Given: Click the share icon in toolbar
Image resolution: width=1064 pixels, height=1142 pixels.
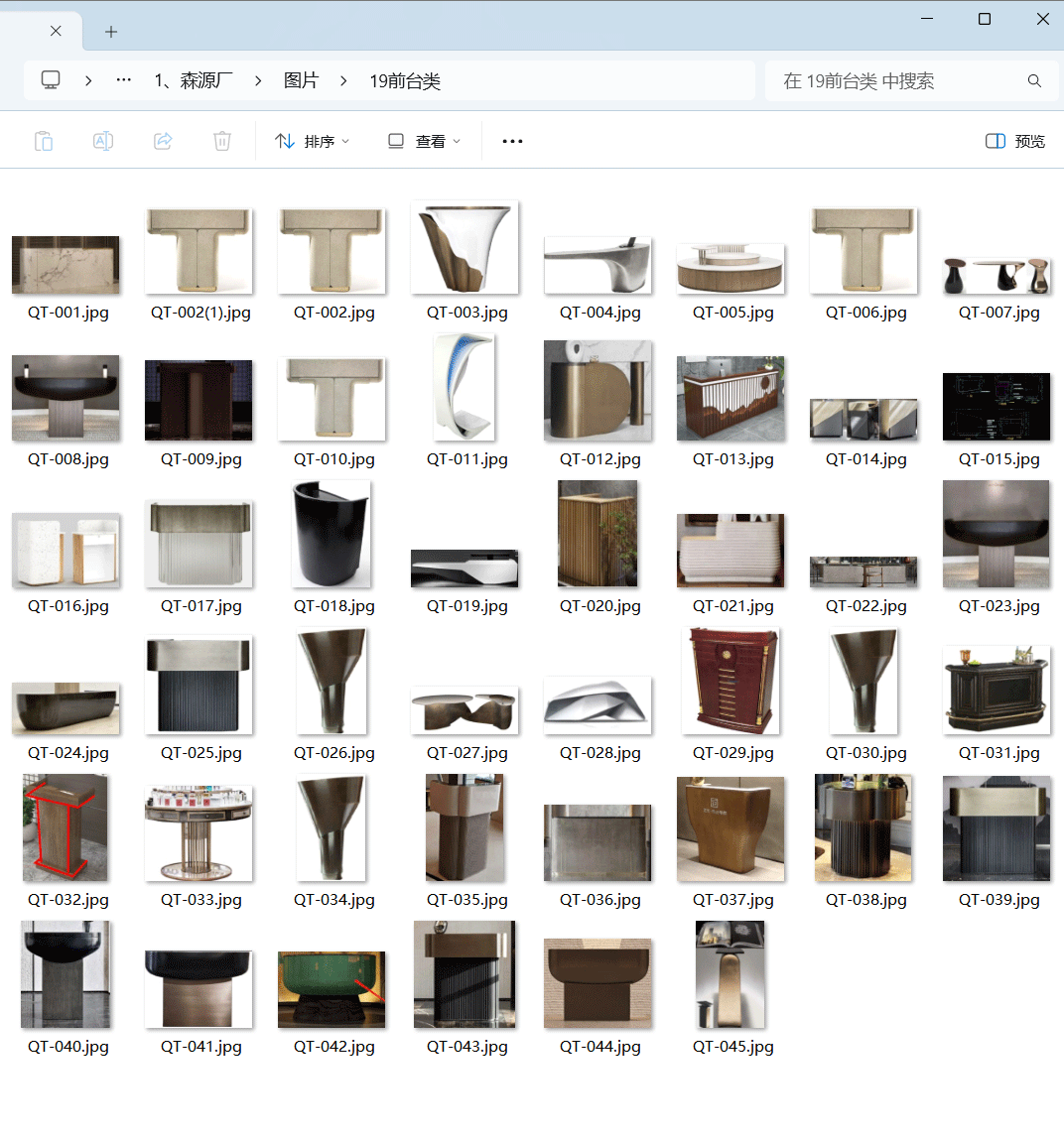Looking at the screenshot, I should (163, 141).
